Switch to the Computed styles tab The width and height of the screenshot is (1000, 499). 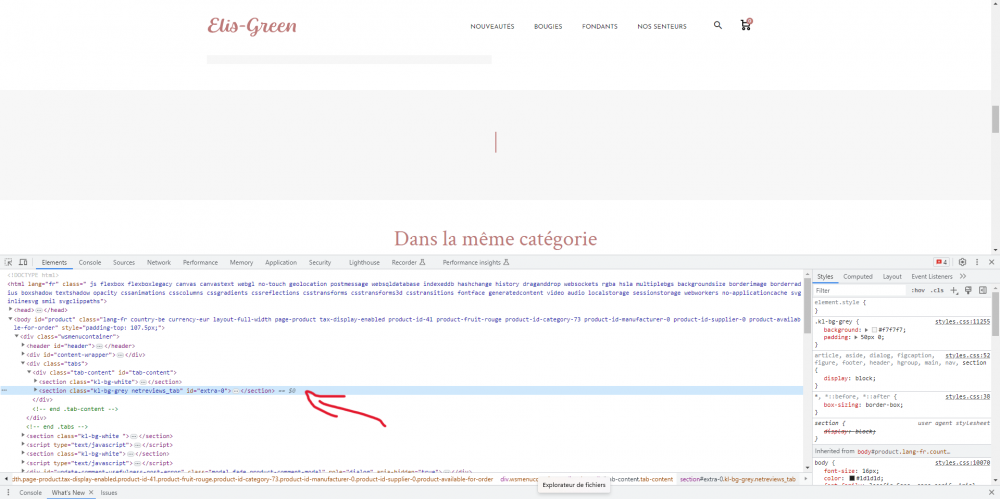click(x=858, y=276)
